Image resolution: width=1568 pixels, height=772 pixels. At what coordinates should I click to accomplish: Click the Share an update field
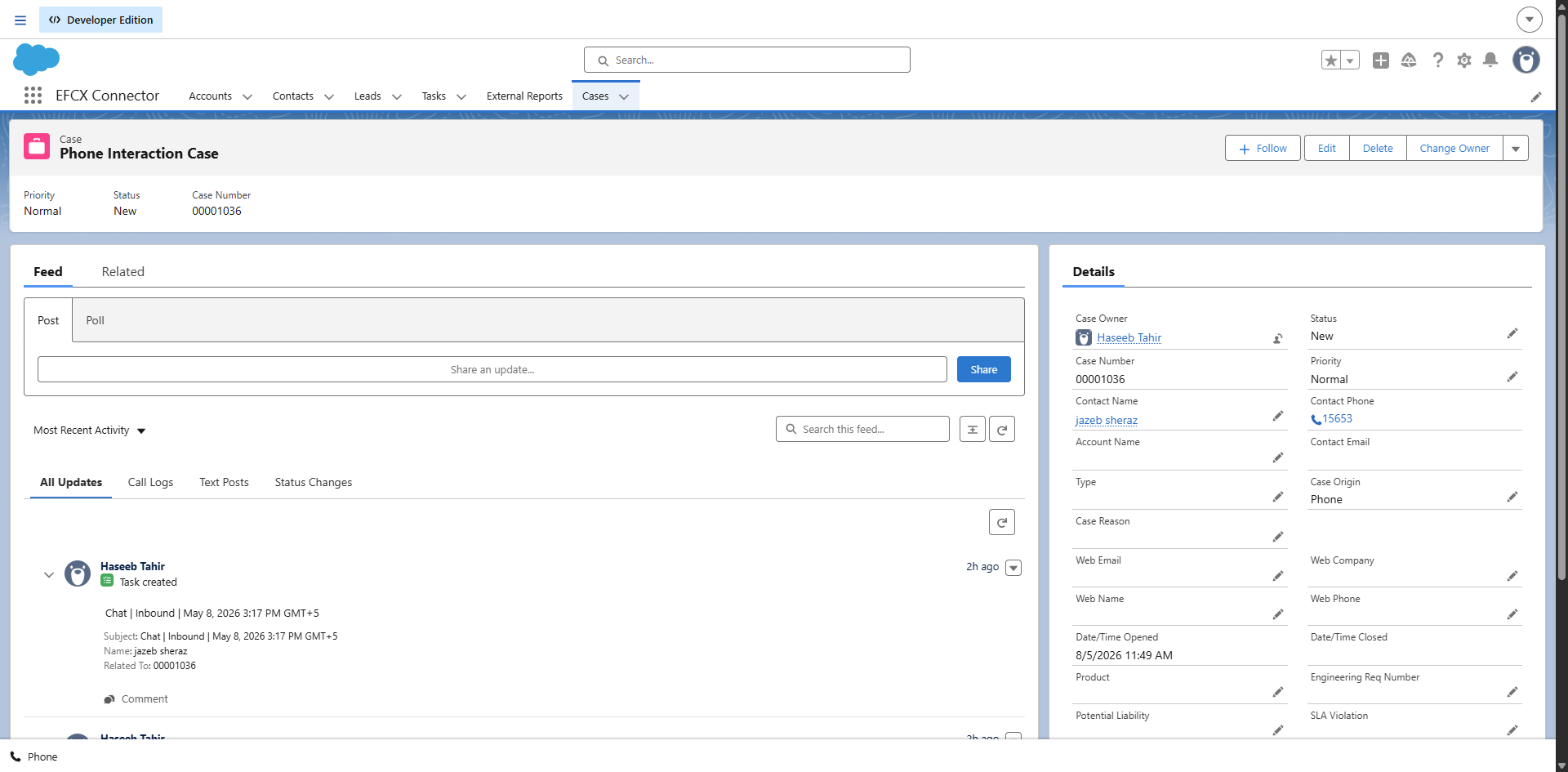coord(492,369)
